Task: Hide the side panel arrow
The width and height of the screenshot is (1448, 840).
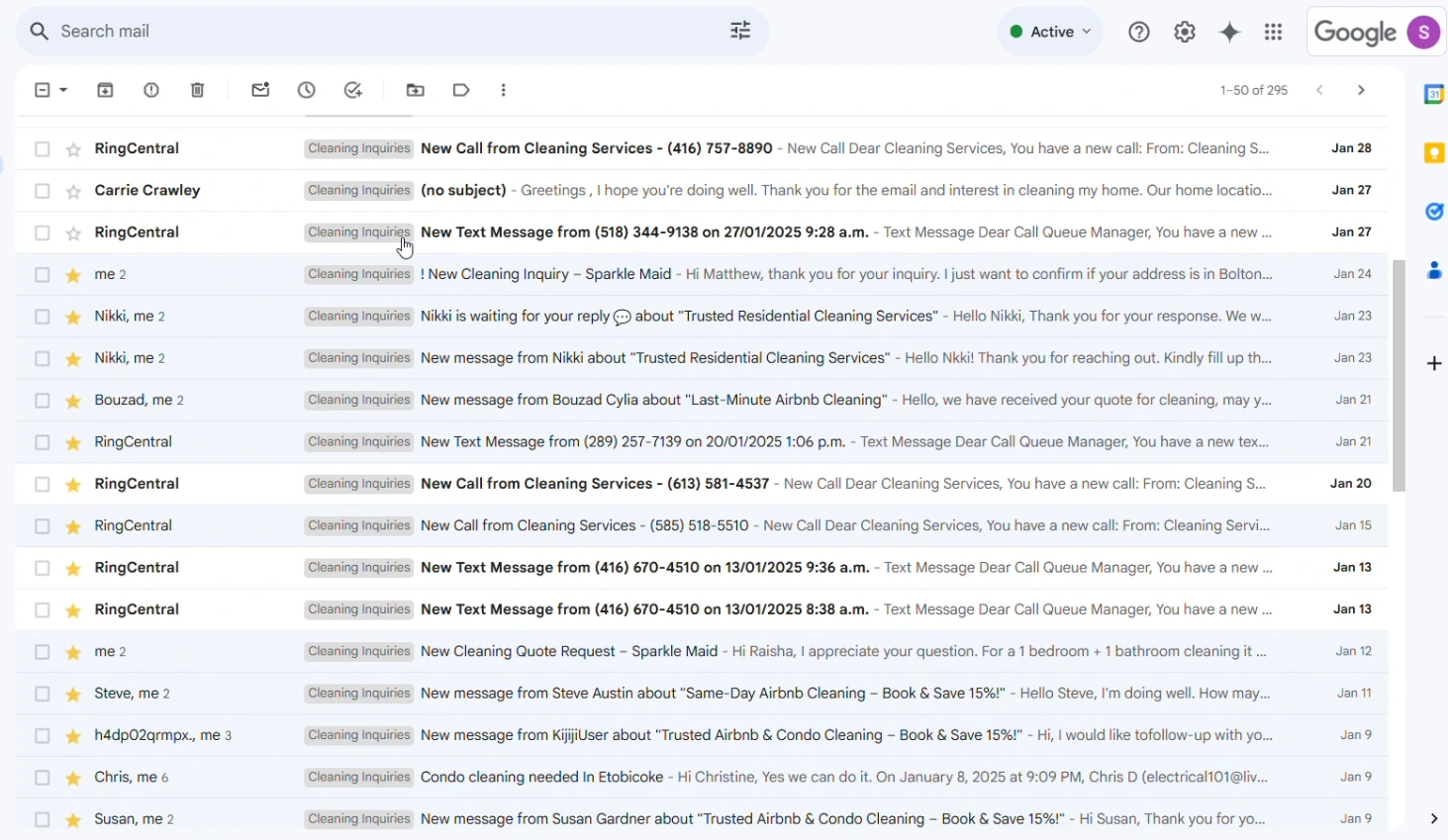Action: [1434, 819]
